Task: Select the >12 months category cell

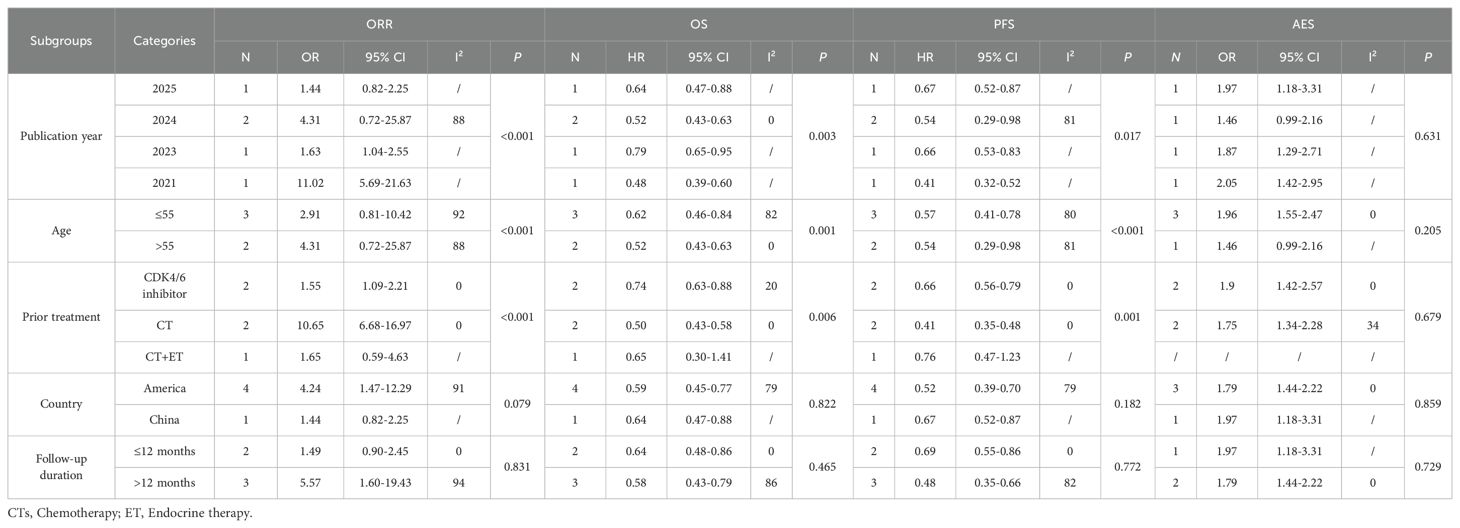Action: [x=164, y=480]
